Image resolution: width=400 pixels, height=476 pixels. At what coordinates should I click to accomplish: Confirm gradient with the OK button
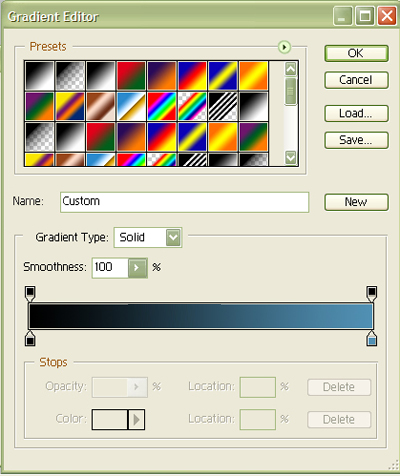[356, 53]
